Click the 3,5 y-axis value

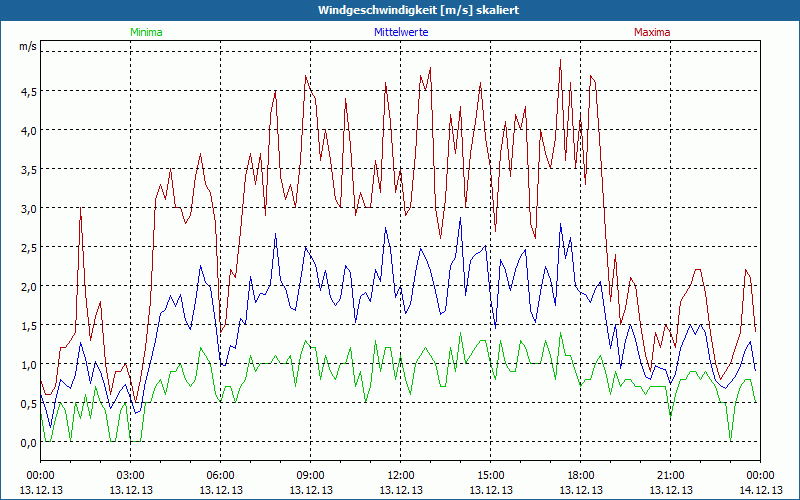point(29,170)
